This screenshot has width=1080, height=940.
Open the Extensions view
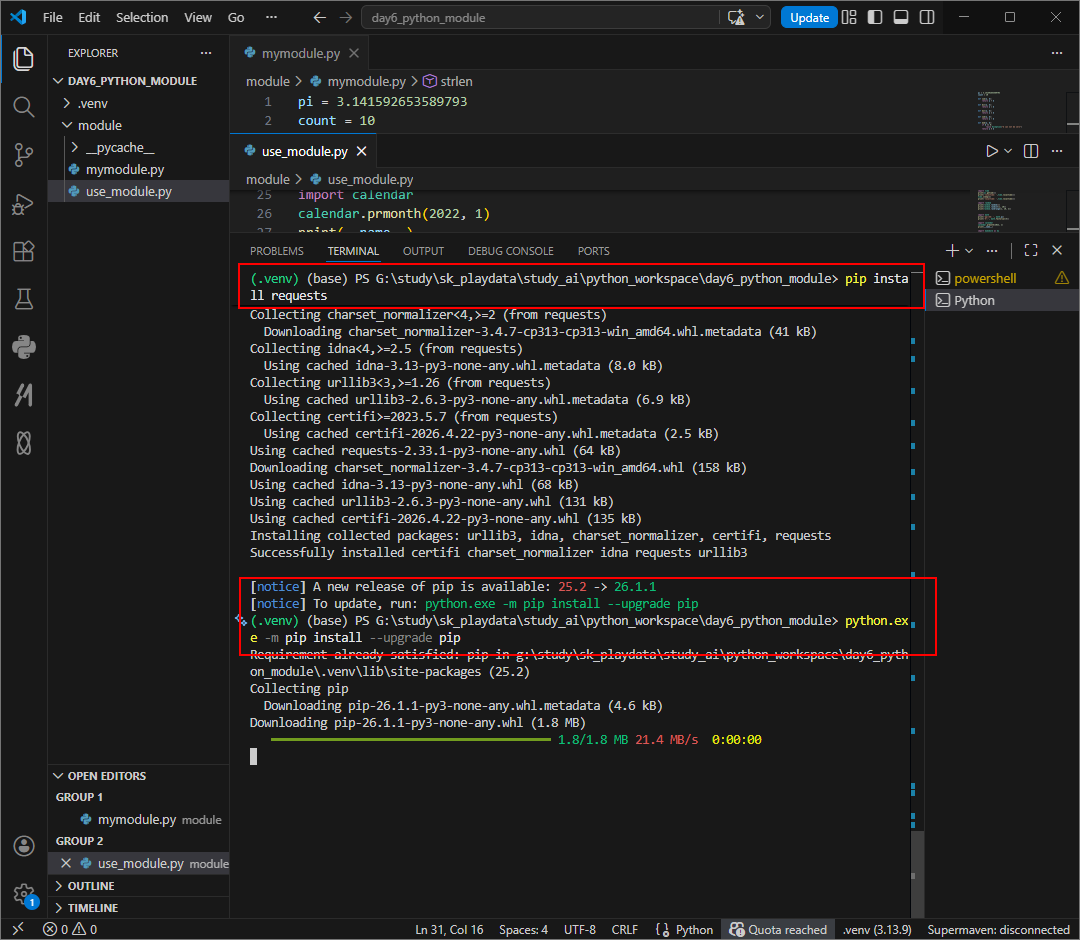(x=23, y=251)
